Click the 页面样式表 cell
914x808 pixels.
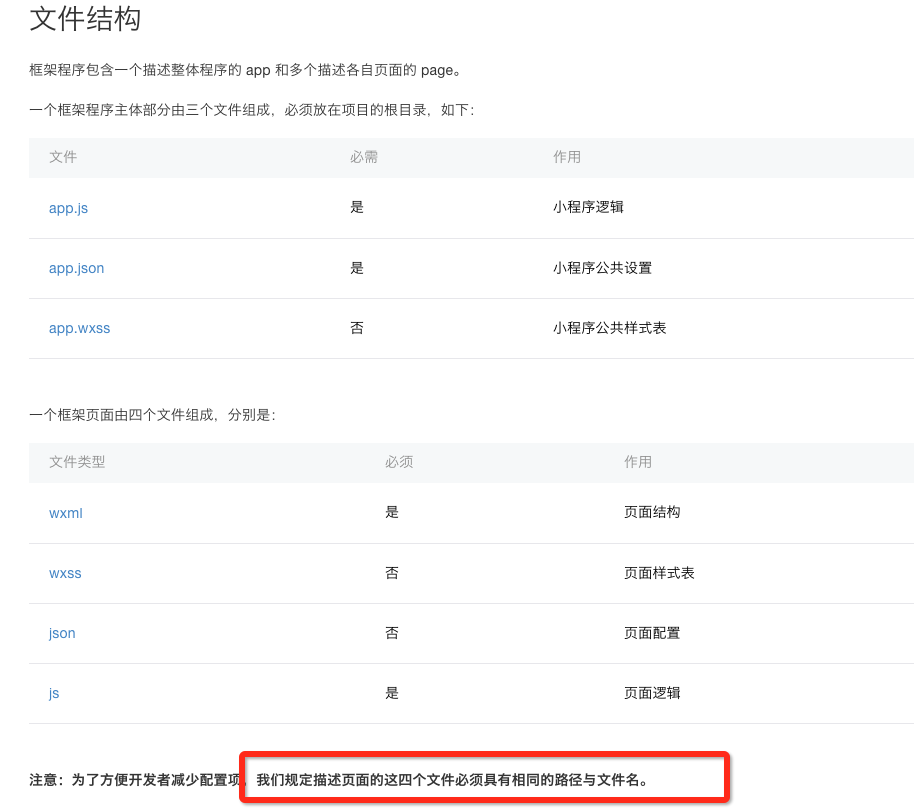(x=659, y=573)
